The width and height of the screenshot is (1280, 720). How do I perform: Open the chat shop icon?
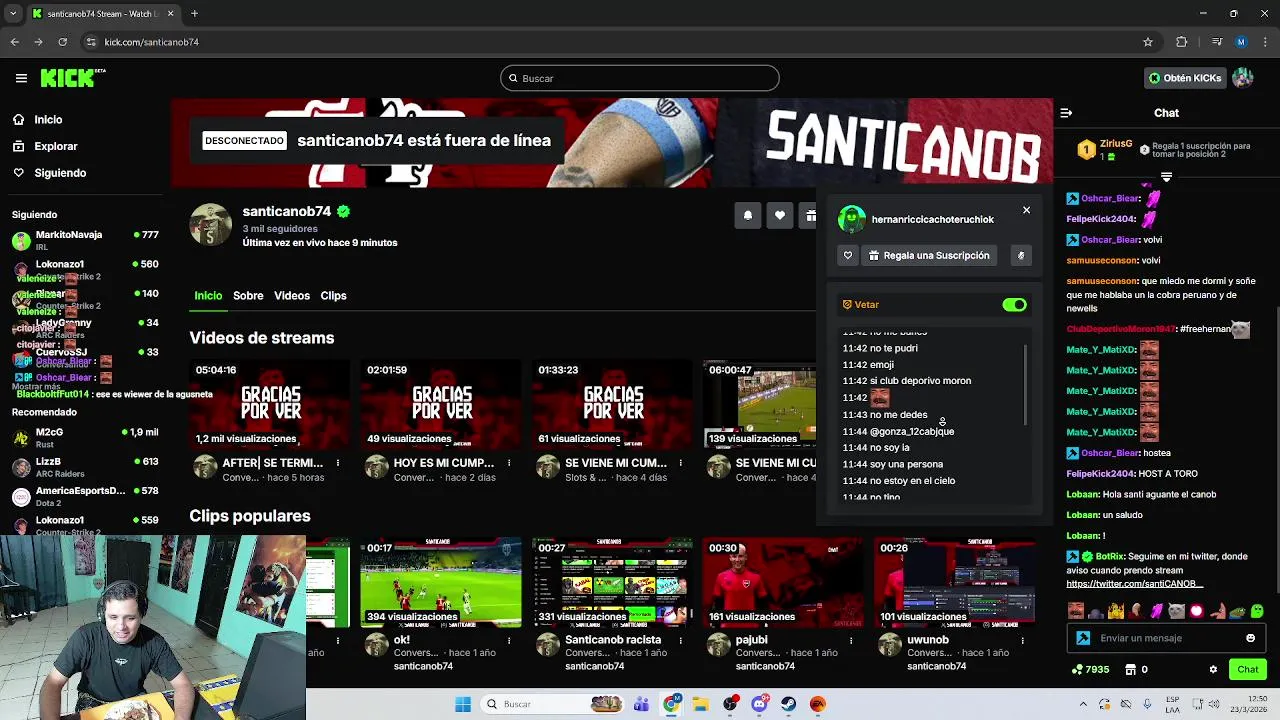[x=1131, y=670]
